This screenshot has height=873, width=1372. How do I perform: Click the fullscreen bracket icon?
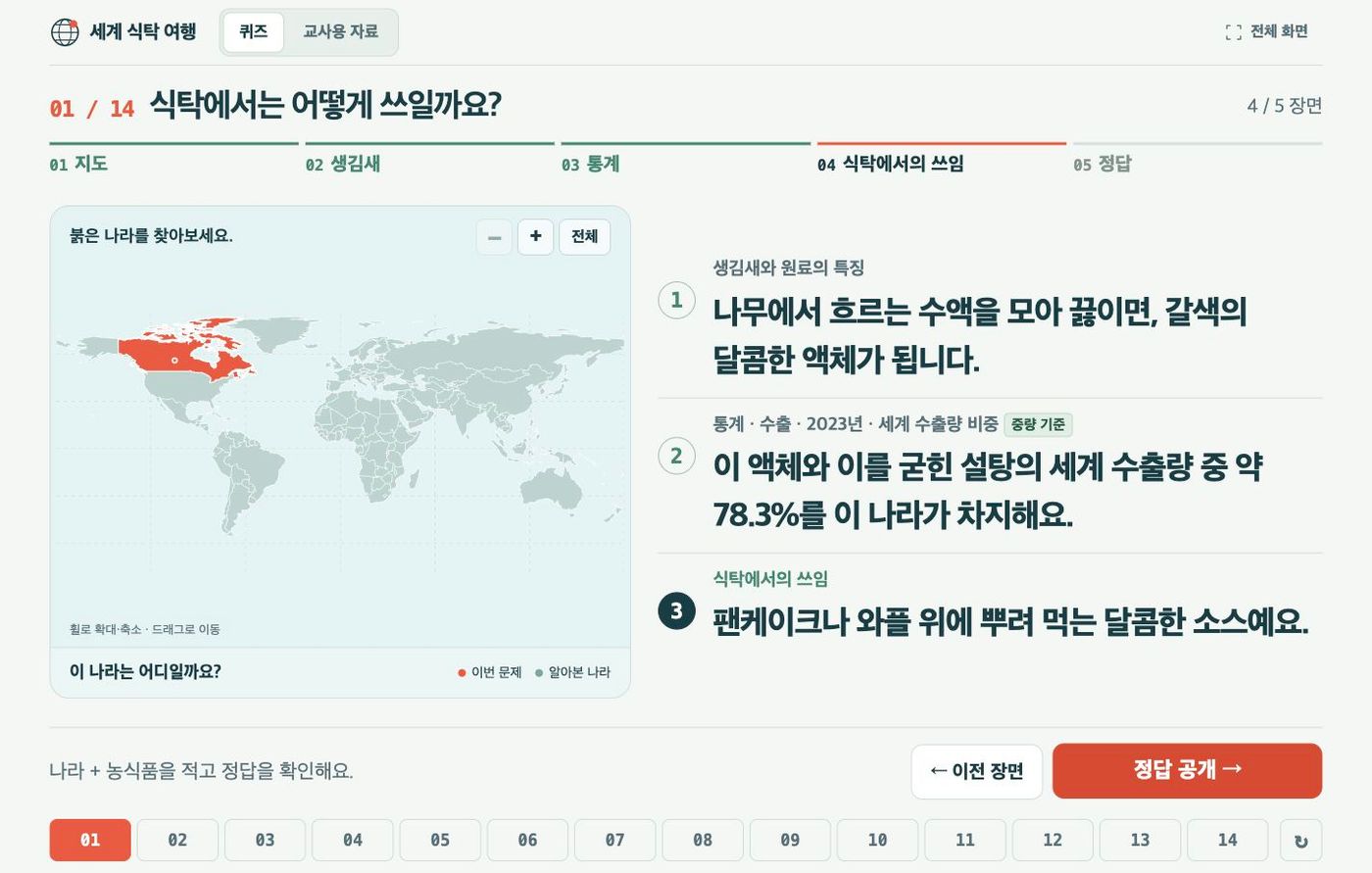coord(1233,32)
